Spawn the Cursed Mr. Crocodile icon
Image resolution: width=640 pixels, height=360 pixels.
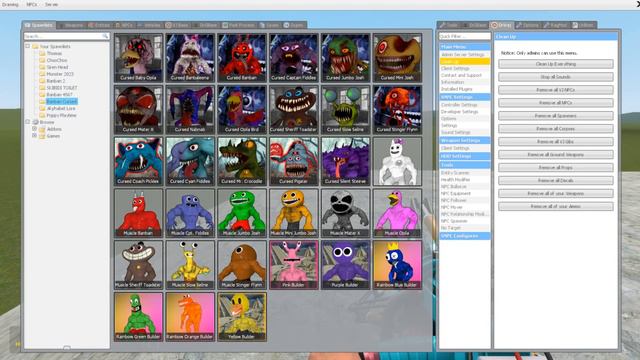pos(242,161)
